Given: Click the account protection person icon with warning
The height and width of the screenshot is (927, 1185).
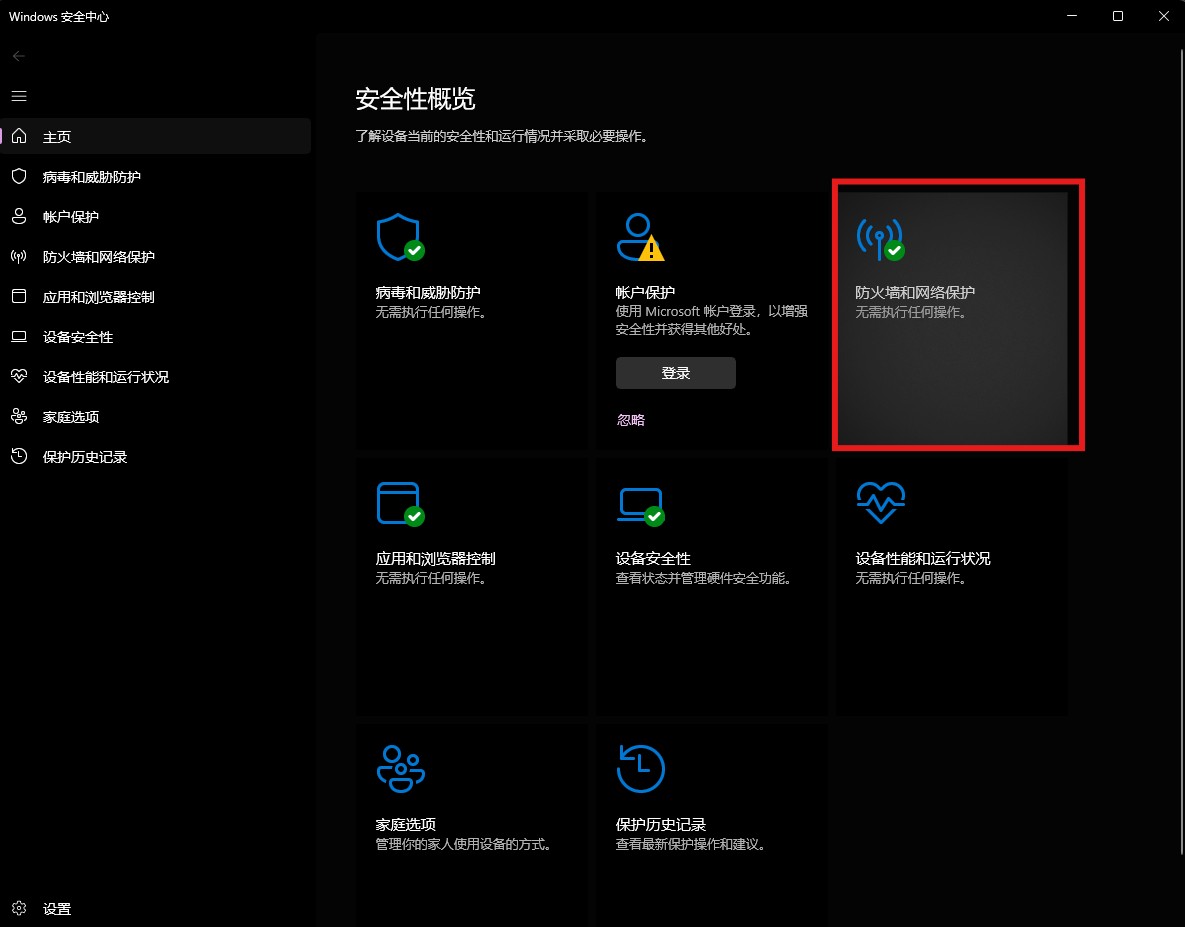Looking at the screenshot, I should coord(639,236).
